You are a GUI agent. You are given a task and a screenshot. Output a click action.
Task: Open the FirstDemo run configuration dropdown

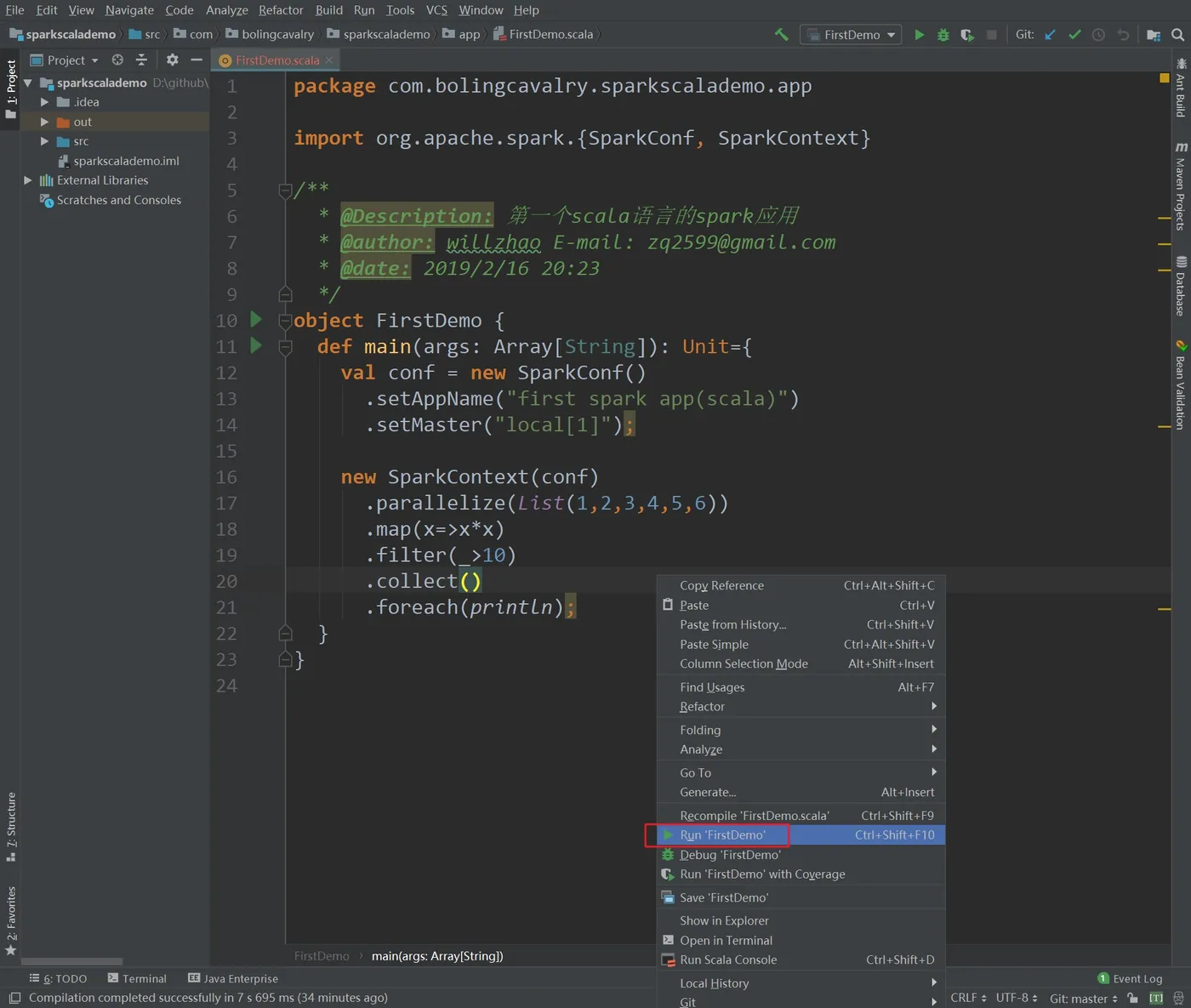[x=852, y=35]
